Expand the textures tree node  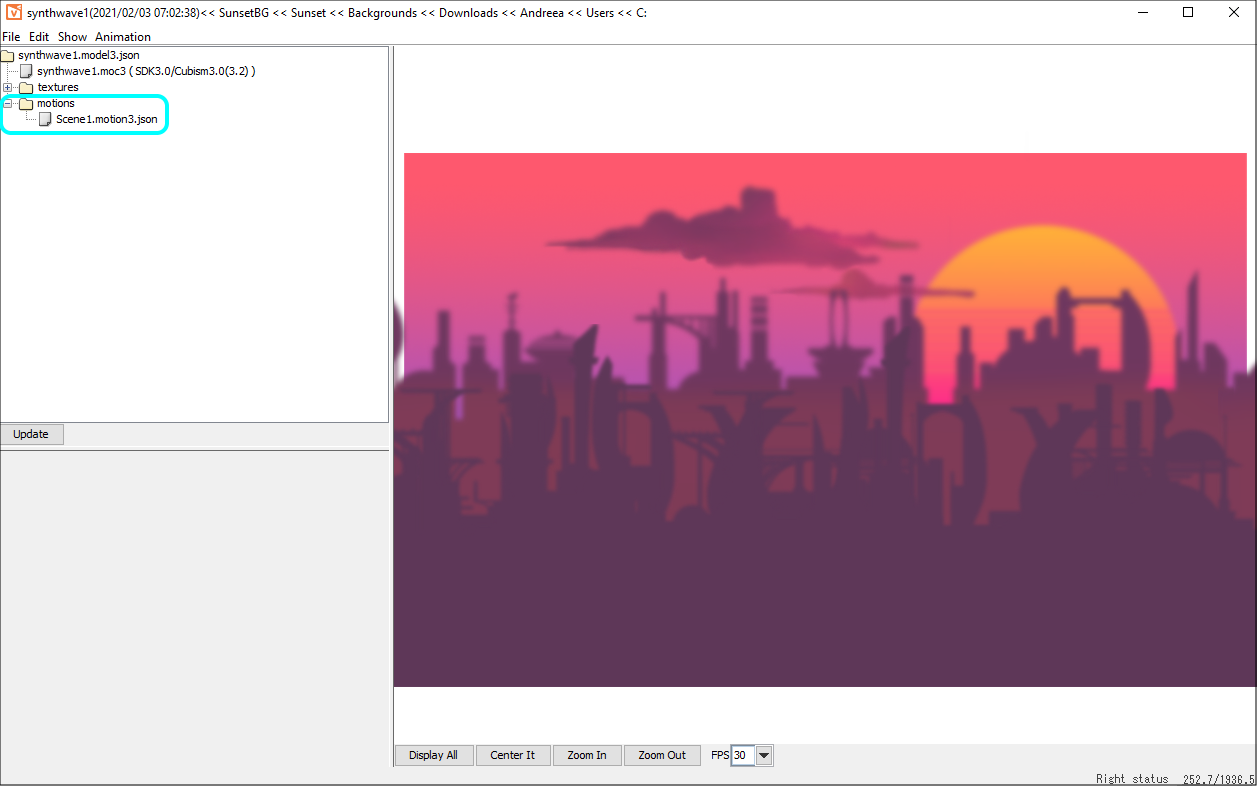click(x=8, y=88)
